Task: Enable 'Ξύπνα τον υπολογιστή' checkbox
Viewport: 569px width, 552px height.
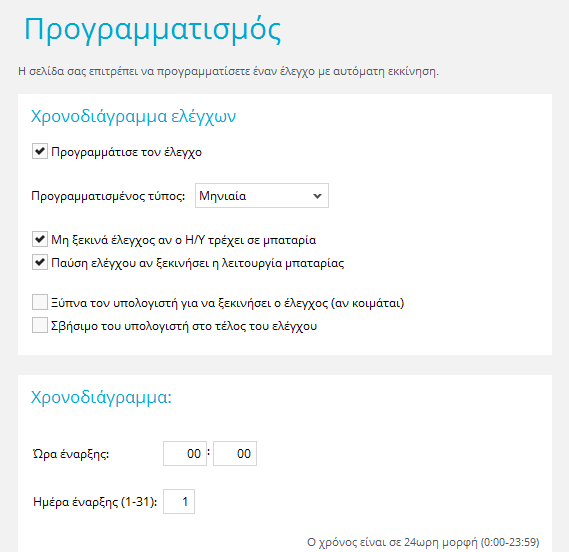Action: [40, 302]
